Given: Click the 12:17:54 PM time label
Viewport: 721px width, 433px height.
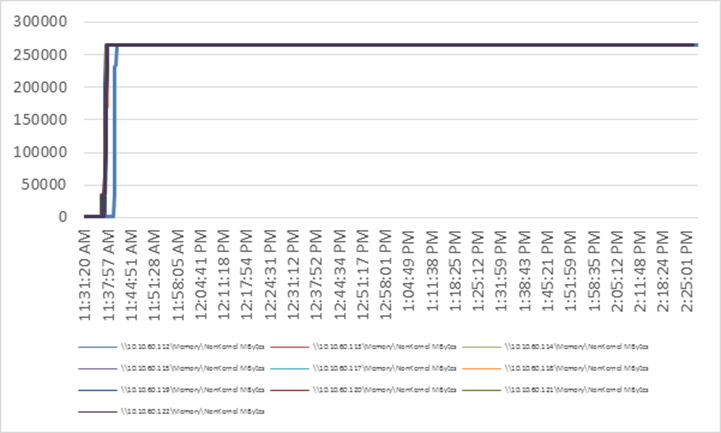Looking at the screenshot, I should coord(247,275).
